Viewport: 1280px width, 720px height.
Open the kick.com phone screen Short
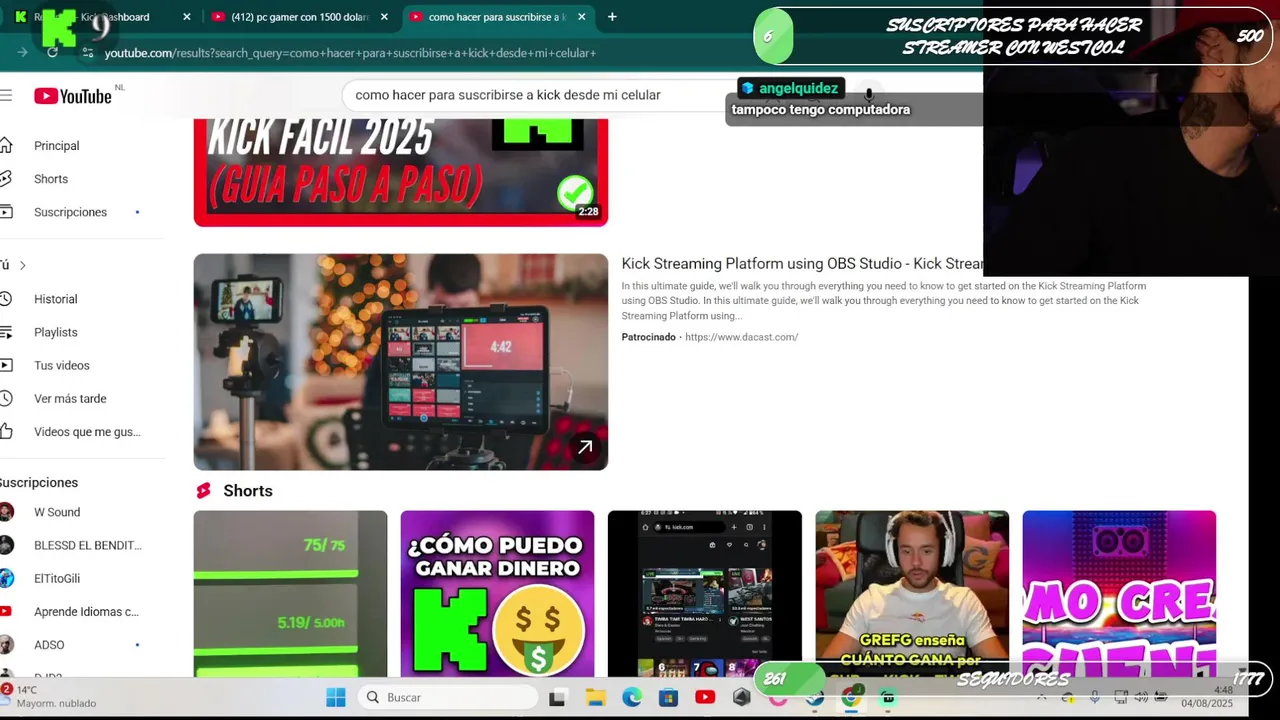point(704,594)
